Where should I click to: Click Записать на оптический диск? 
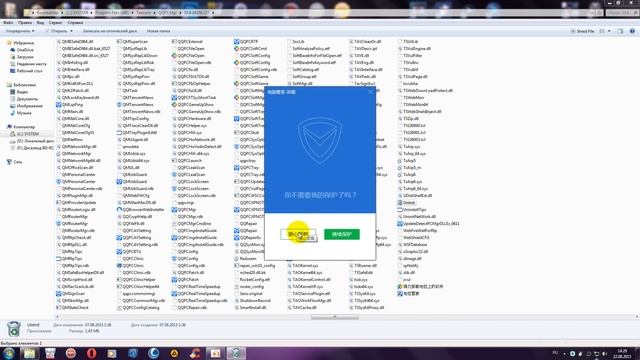[110, 31]
